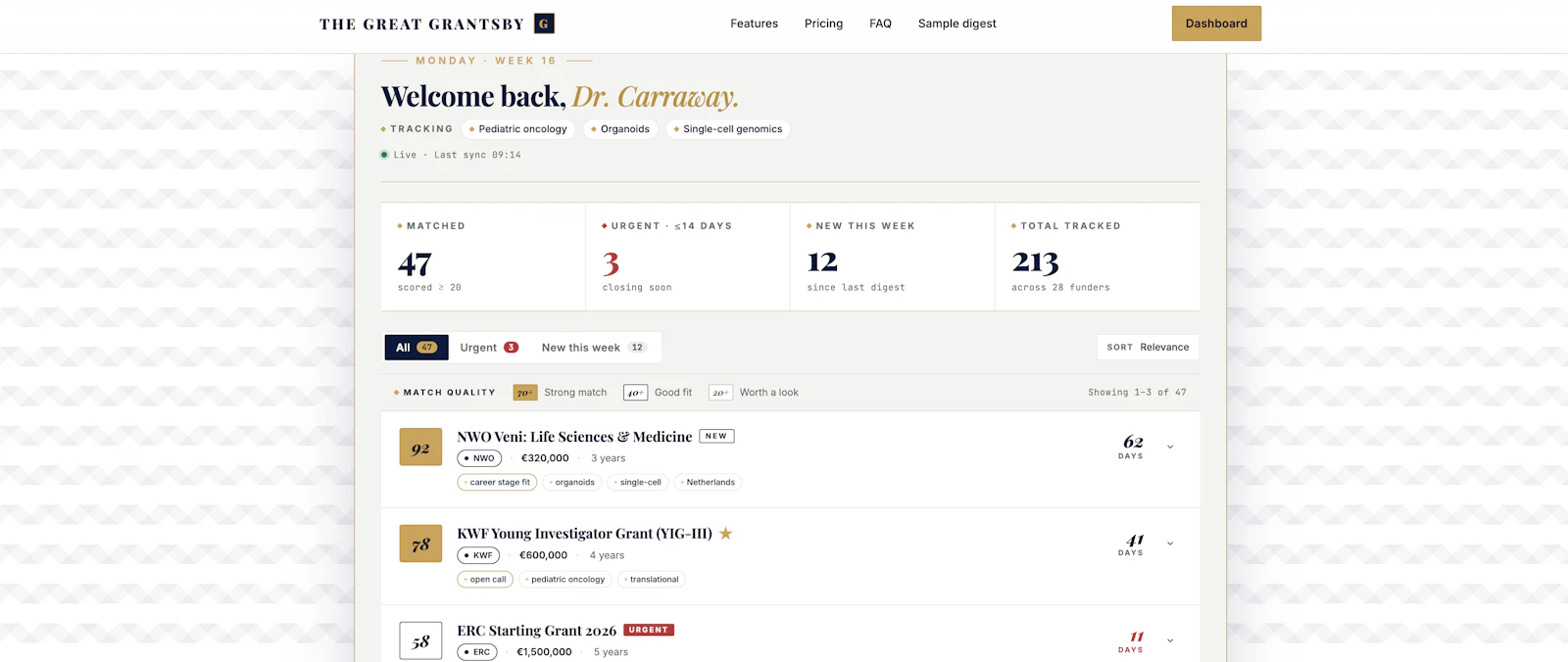Click the NEW badge on NWO Veni
The image size is (1568, 662).
[x=716, y=436]
